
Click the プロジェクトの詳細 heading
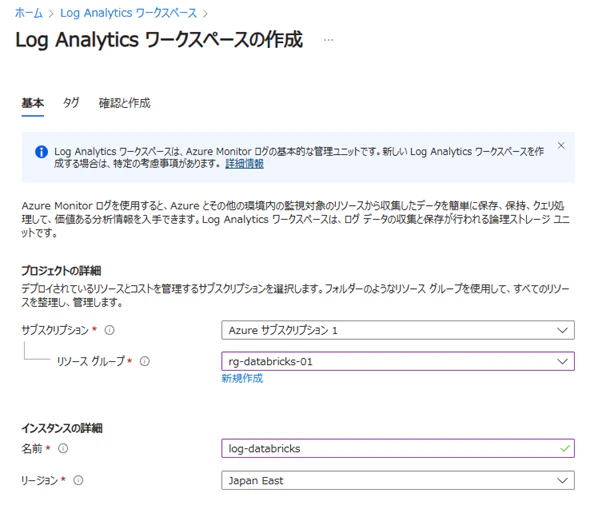pos(61,271)
